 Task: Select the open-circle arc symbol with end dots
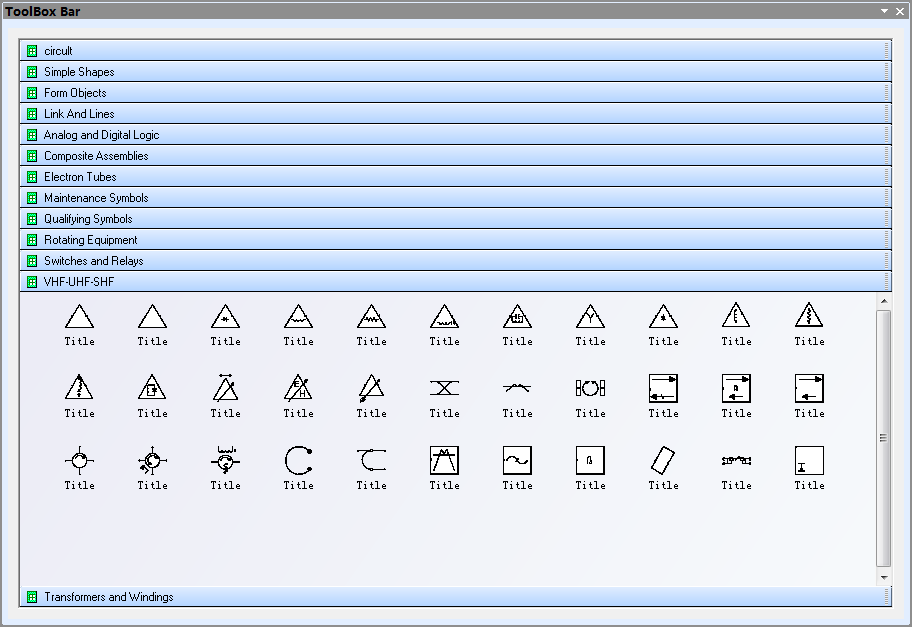[x=298, y=461]
